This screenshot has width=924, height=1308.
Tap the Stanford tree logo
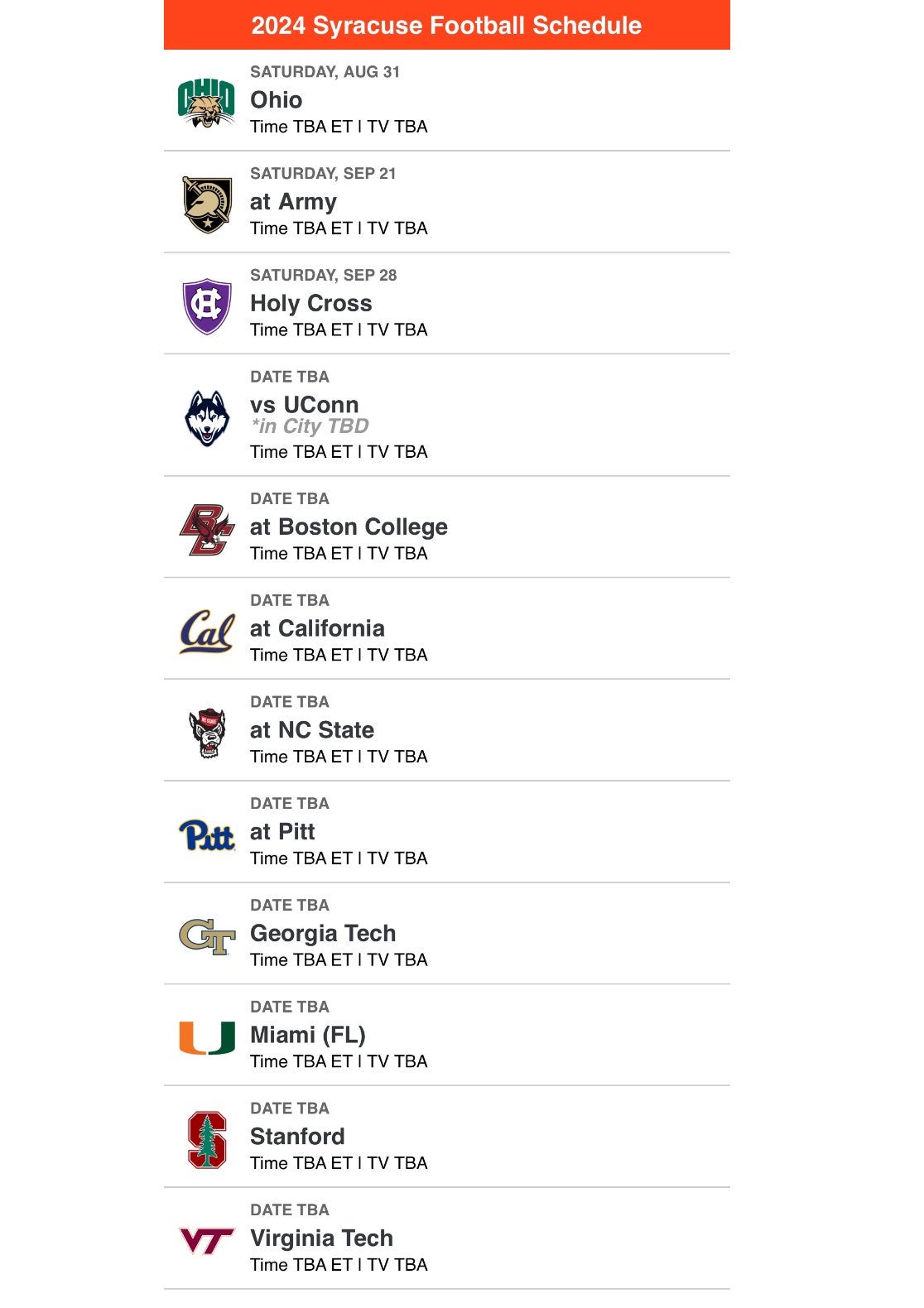[207, 1140]
